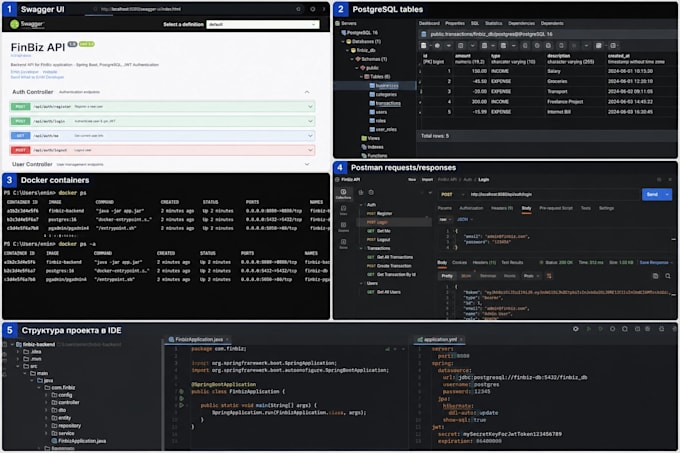Select the application.yml editor tab

point(440,339)
